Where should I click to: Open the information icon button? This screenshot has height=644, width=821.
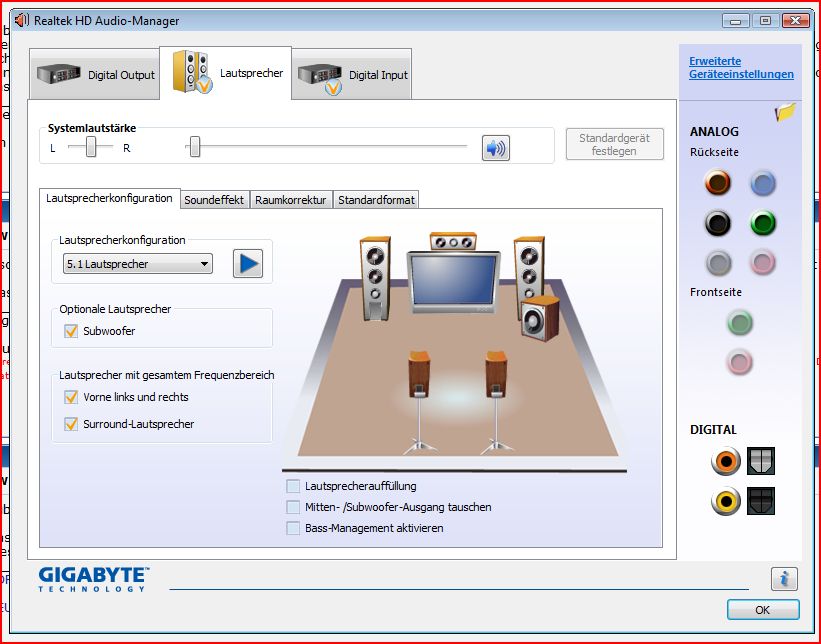pos(784,579)
